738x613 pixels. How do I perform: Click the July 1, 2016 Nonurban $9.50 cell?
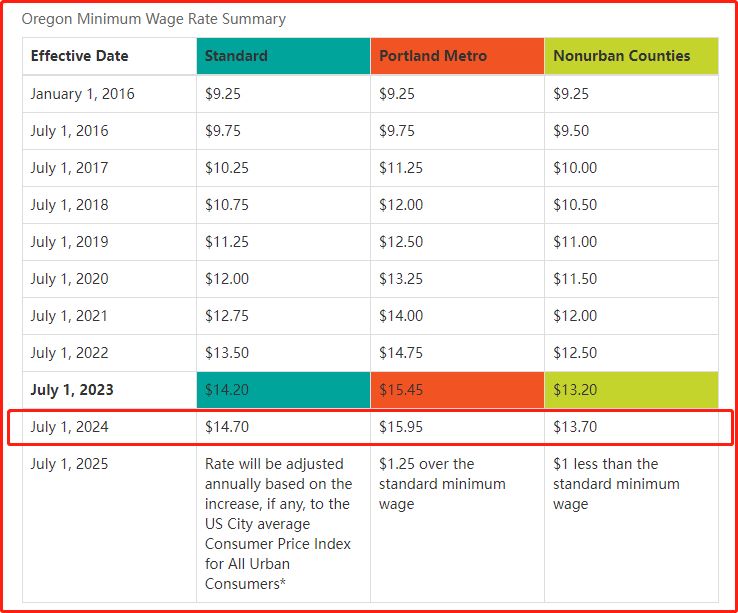[571, 131]
